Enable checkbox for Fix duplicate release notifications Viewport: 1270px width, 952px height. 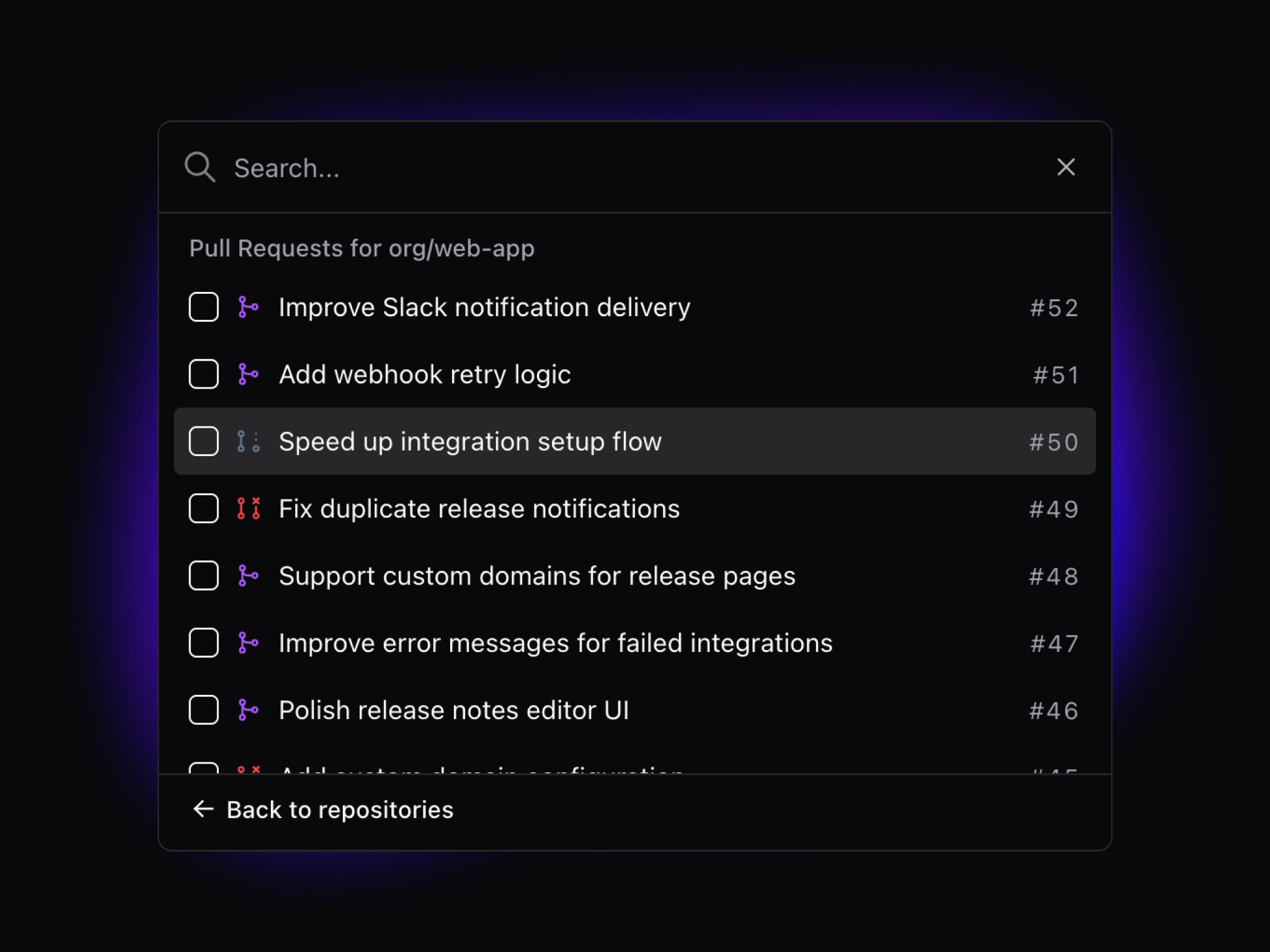click(x=203, y=509)
